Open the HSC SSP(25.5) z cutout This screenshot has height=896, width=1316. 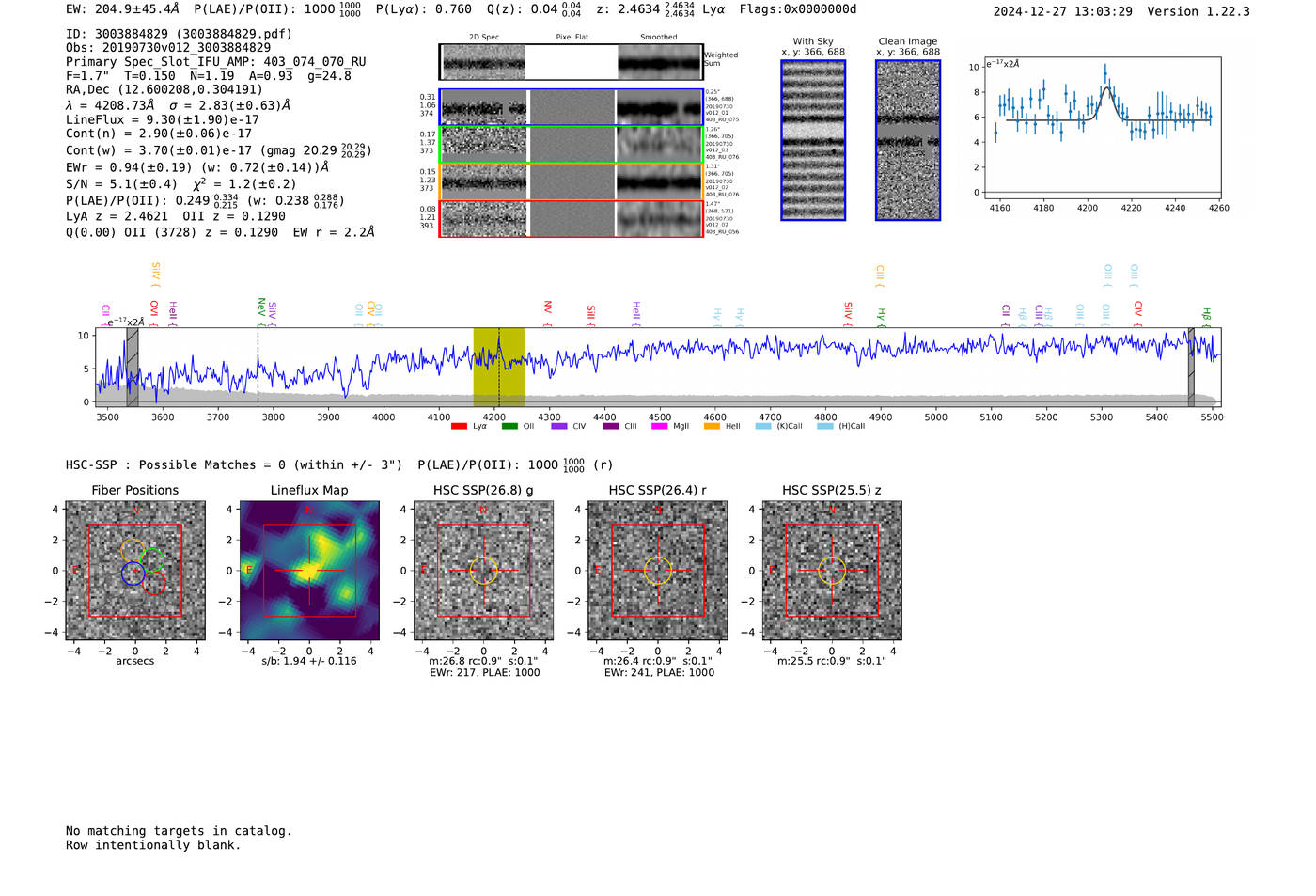coord(832,571)
